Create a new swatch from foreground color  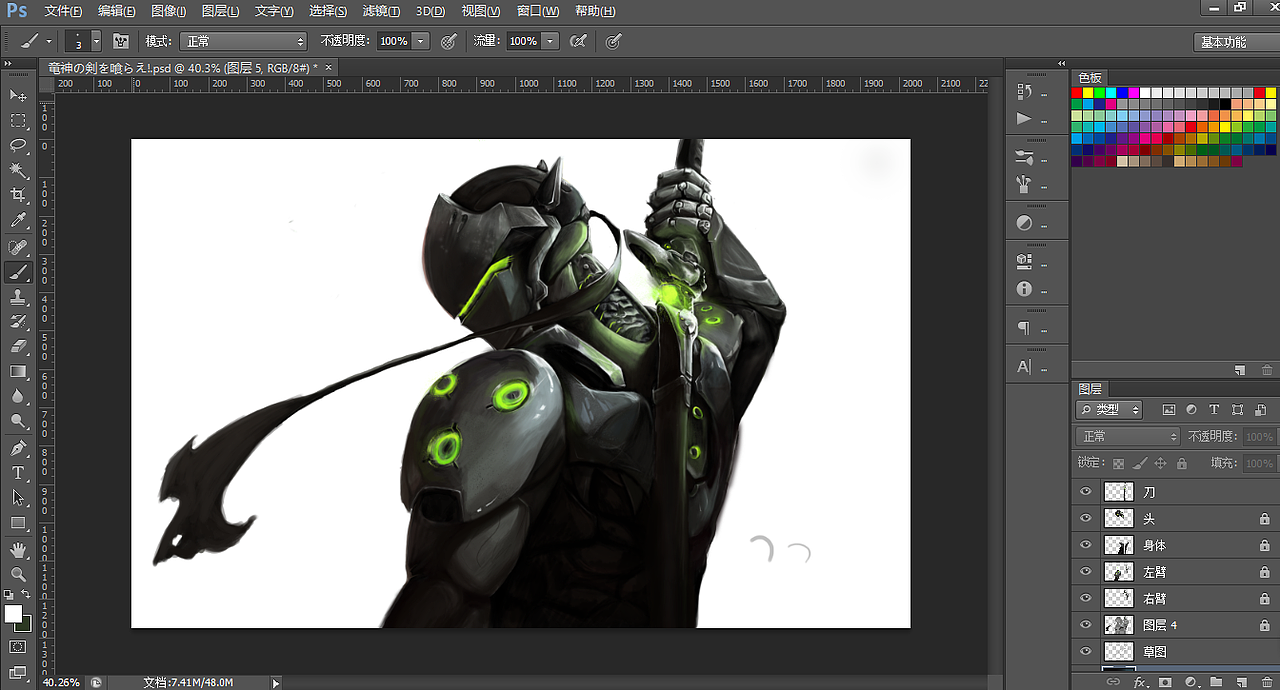click(x=1240, y=370)
